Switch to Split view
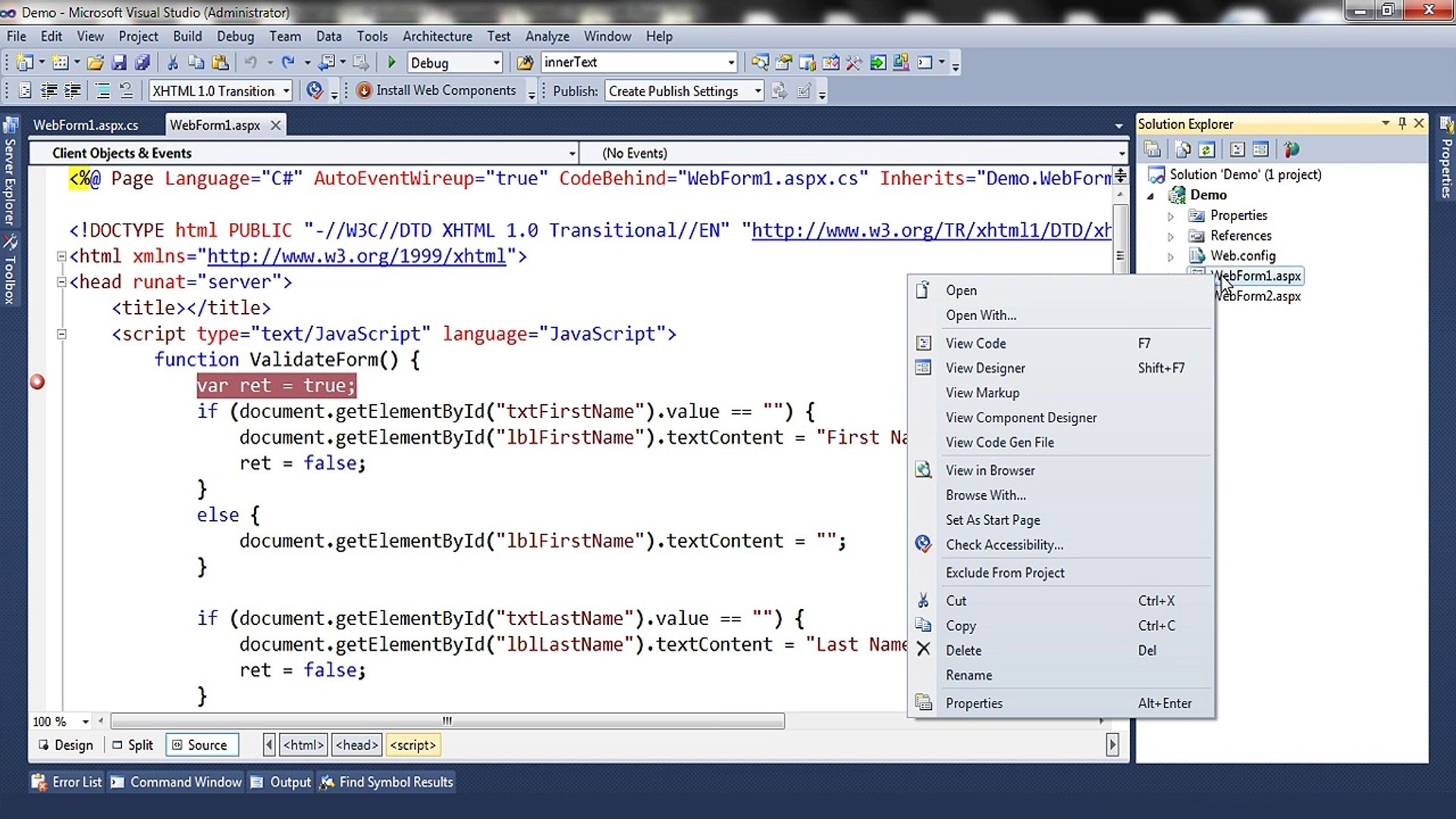The image size is (1456, 819). 133,745
